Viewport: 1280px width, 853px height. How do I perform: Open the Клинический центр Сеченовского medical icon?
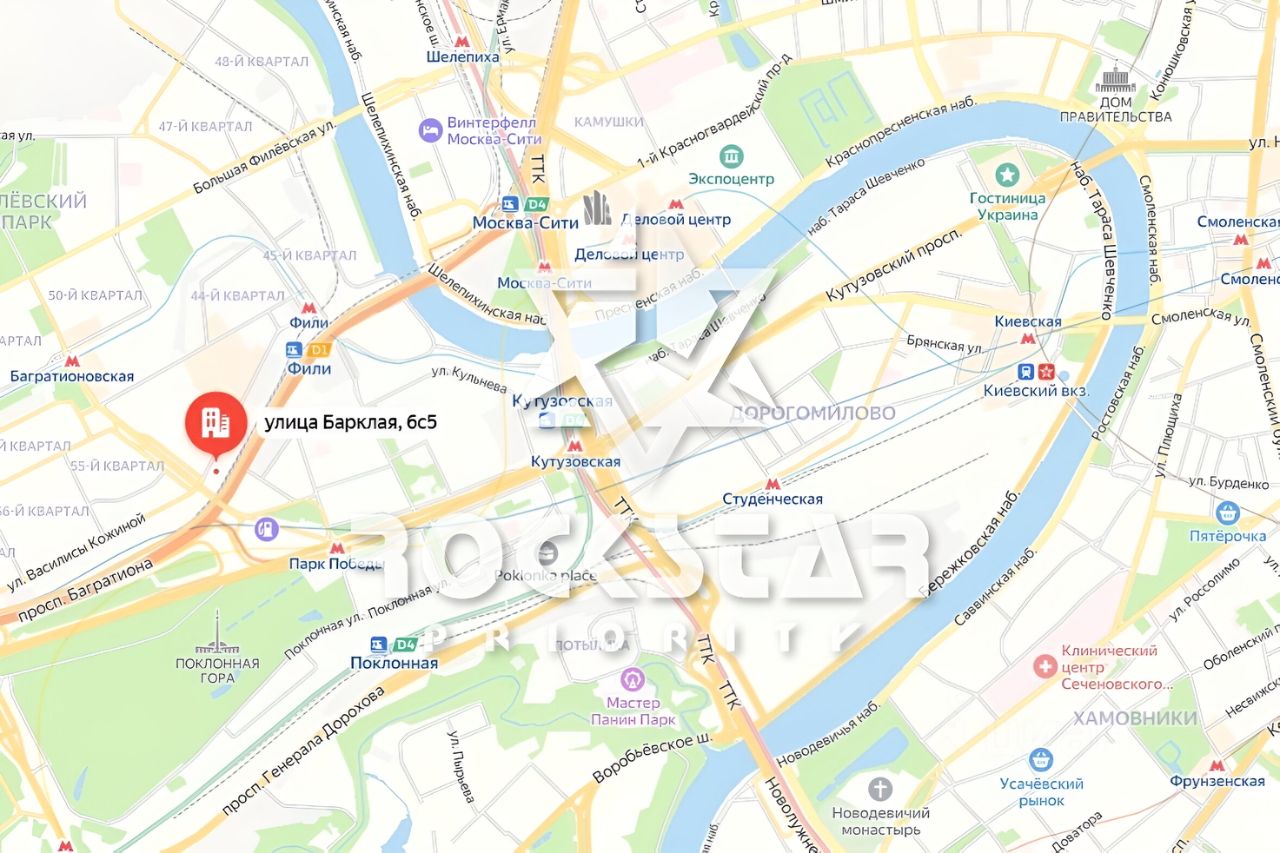tap(1046, 666)
